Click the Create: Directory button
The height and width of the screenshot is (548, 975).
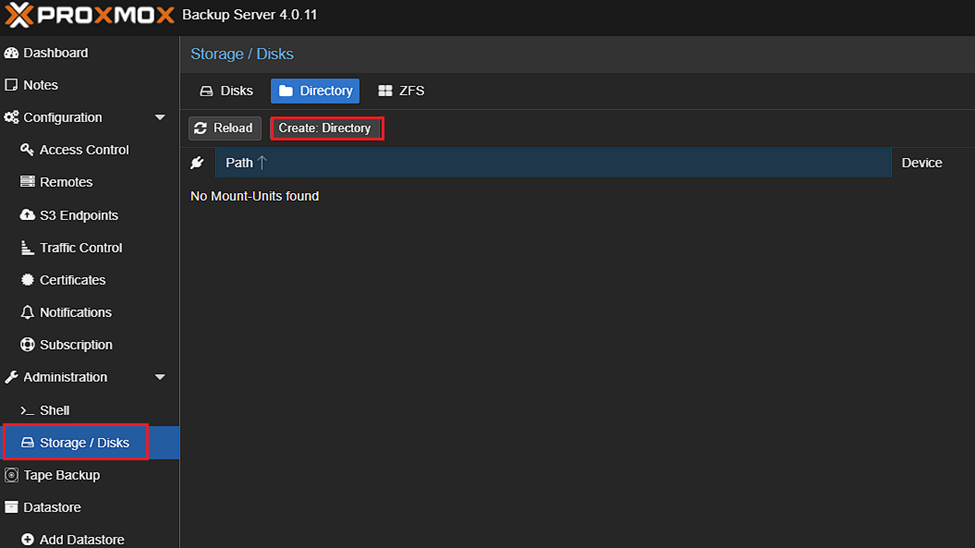325,128
